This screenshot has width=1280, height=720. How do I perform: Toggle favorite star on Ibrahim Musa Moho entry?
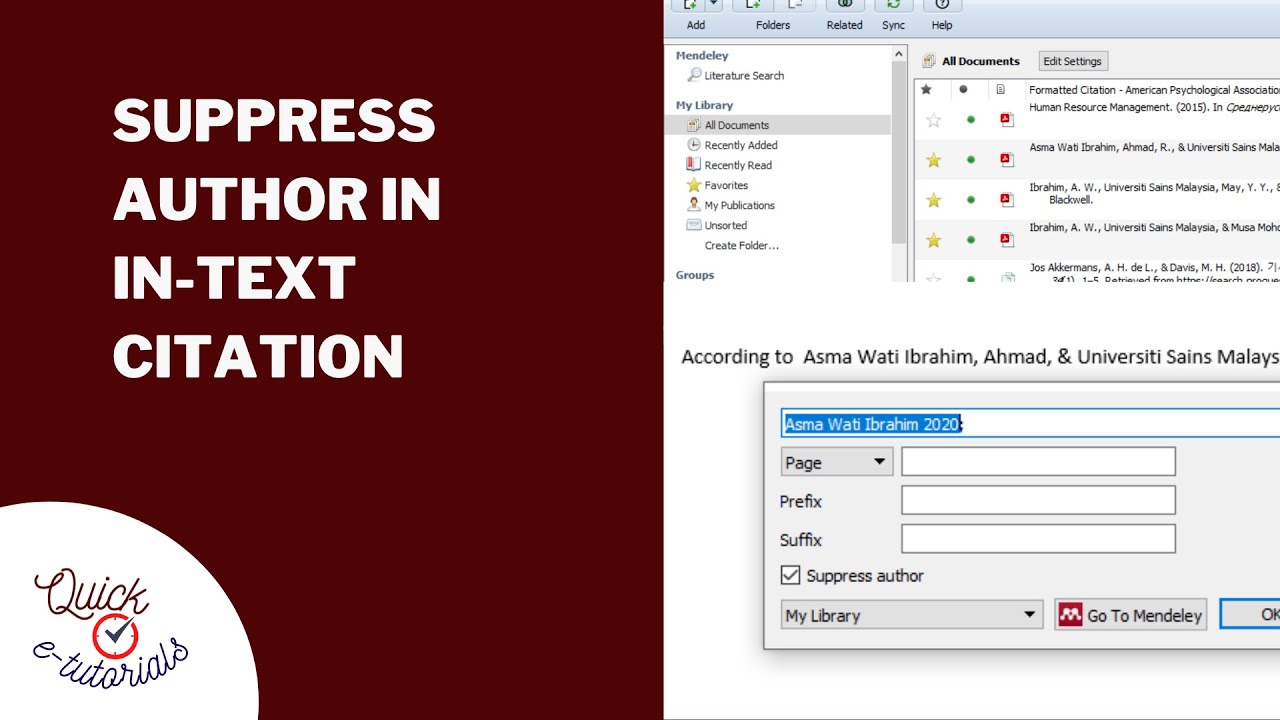[x=934, y=240]
